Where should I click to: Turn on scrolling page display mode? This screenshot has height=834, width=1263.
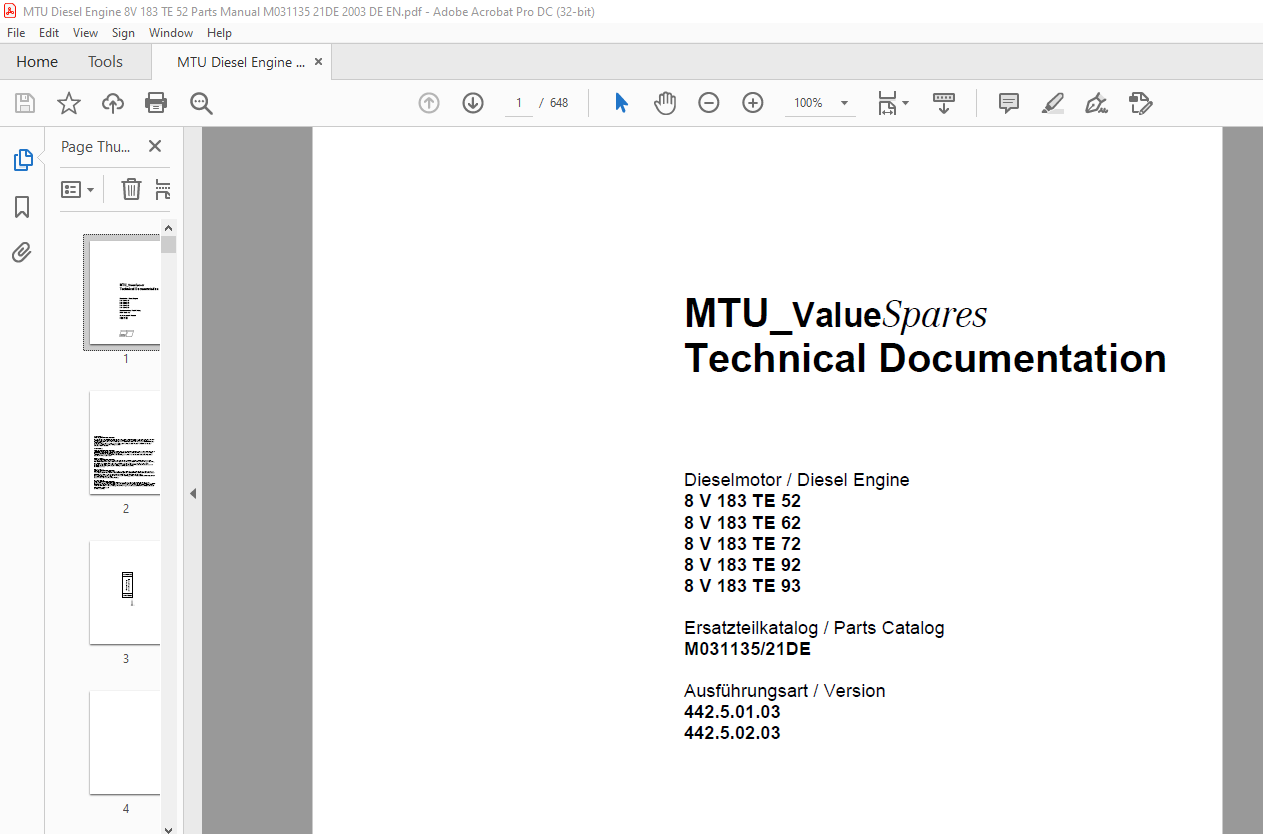click(x=944, y=103)
